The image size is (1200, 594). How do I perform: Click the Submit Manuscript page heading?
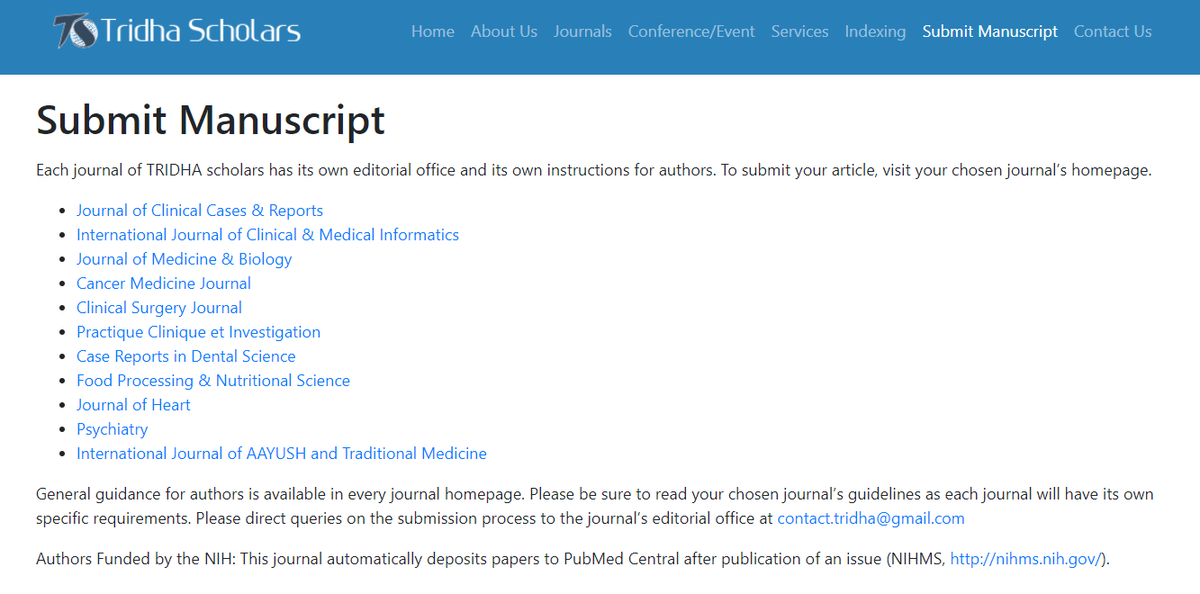(x=210, y=120)
